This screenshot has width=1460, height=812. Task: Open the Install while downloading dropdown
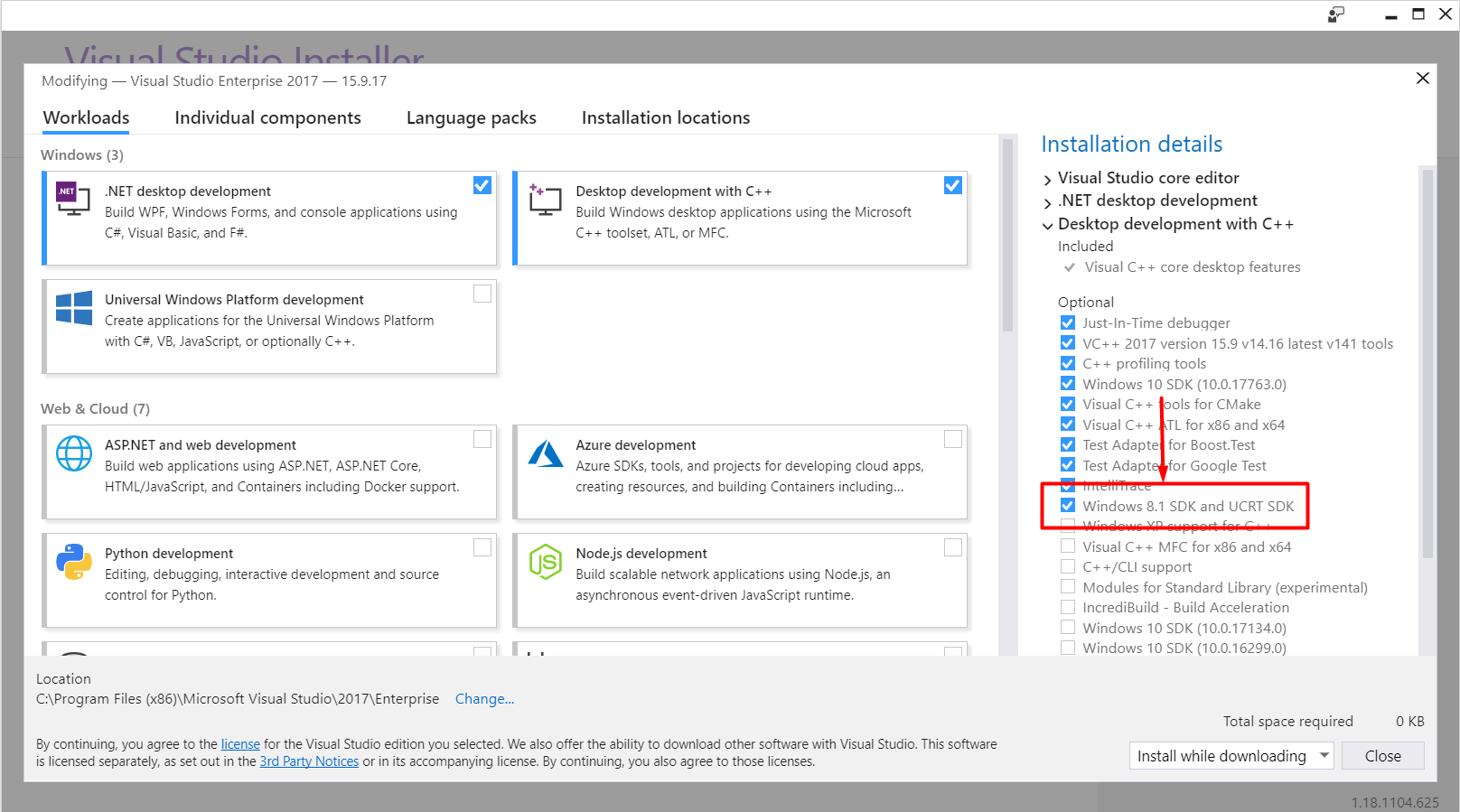click(1324, 755)
